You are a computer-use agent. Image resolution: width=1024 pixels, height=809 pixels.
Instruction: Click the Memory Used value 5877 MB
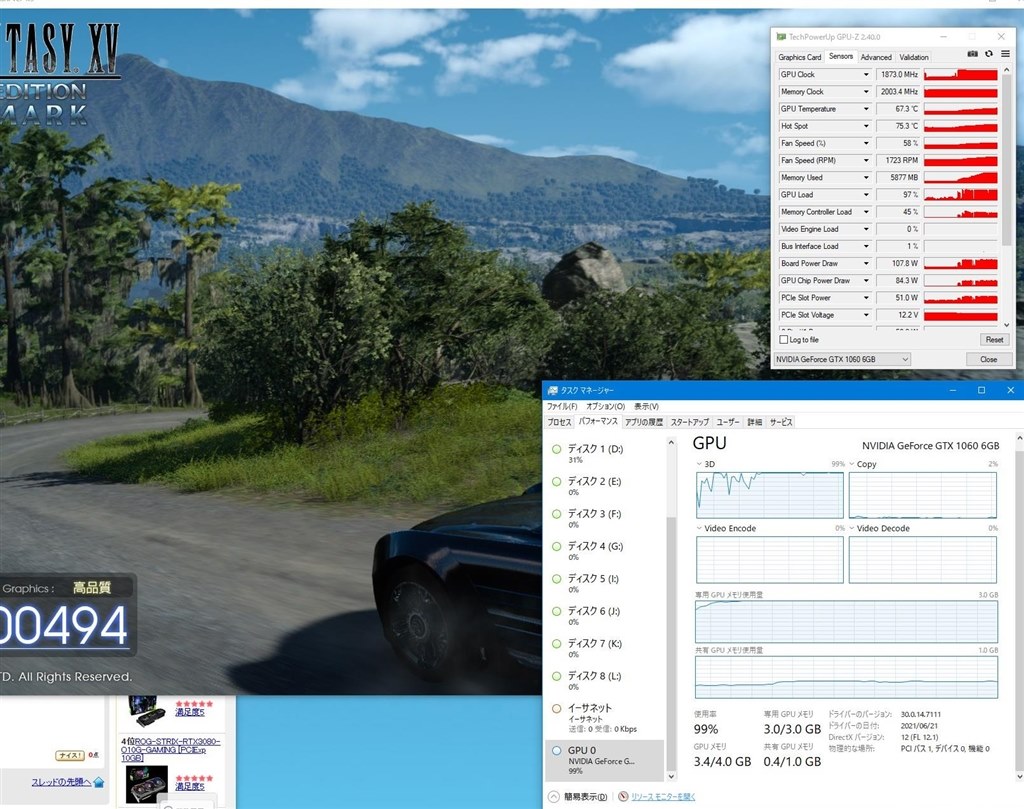click(x=899, y=178)
